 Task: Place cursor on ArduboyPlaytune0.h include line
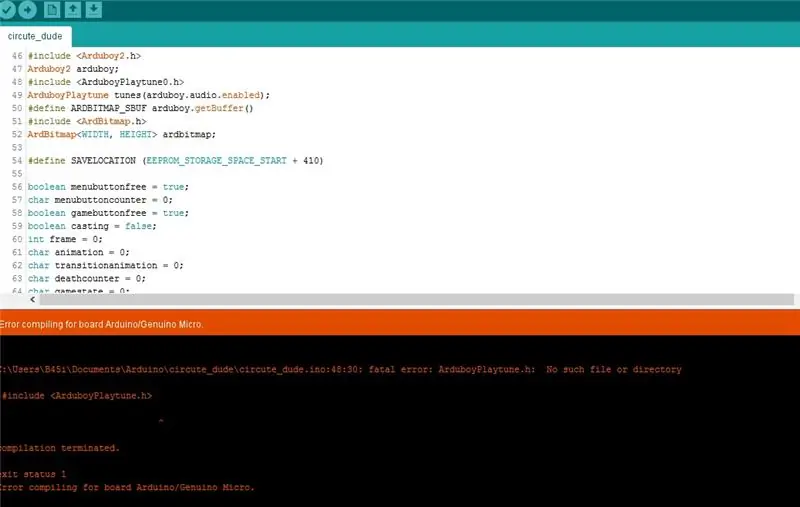click(106, 82)
